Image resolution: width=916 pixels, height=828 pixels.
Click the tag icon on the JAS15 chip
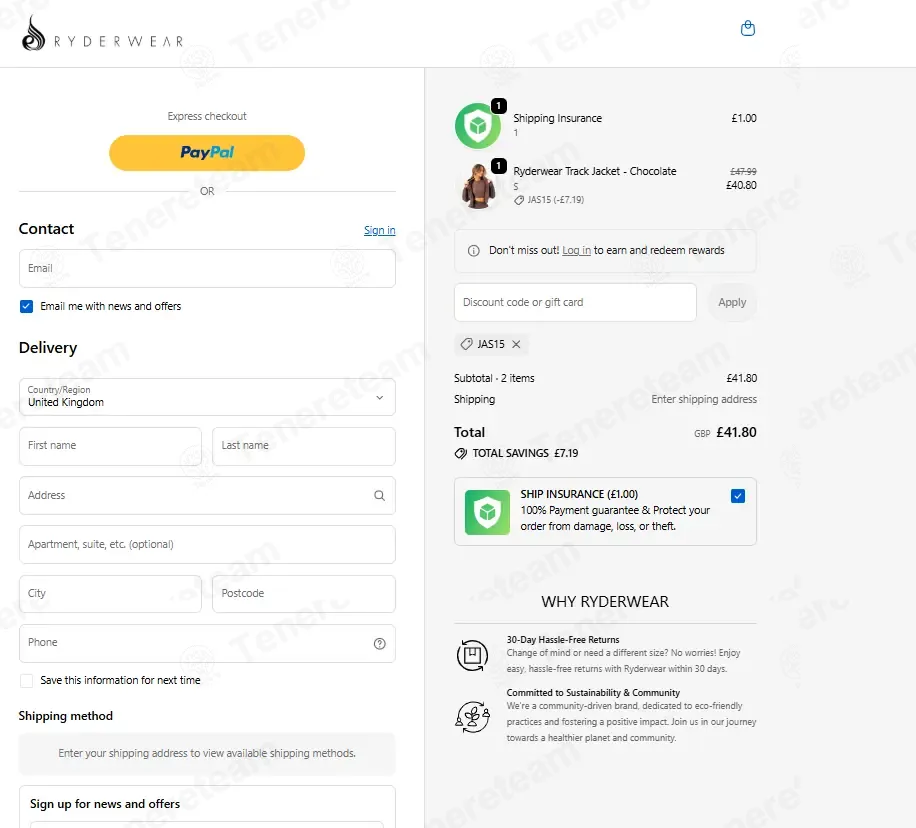[x=466, y=344]
